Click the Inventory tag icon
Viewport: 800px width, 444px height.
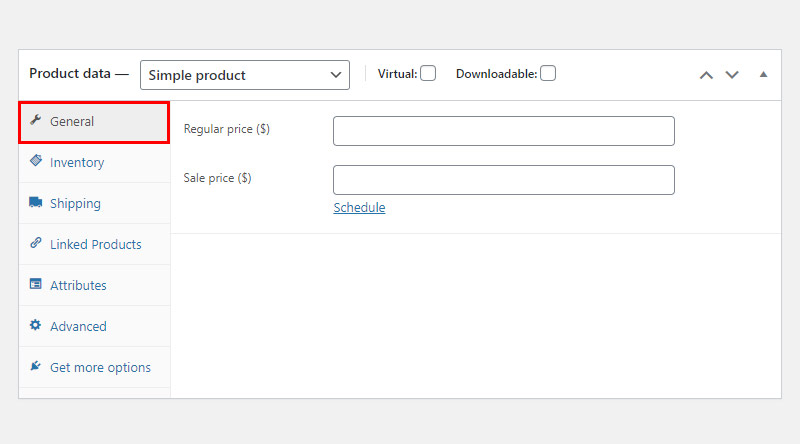[x=36, y=161]
